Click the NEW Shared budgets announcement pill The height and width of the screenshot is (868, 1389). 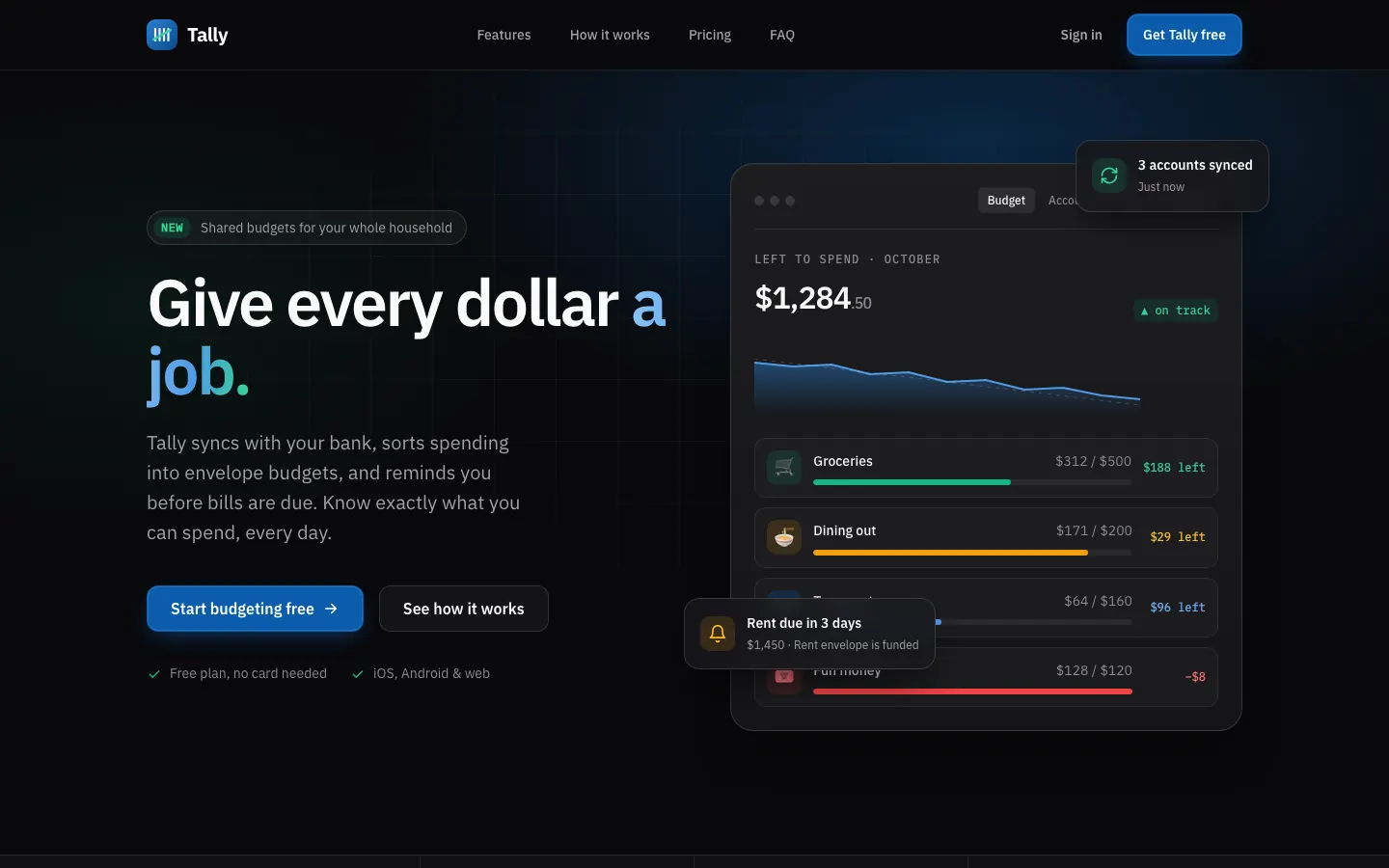coord(307,228)
